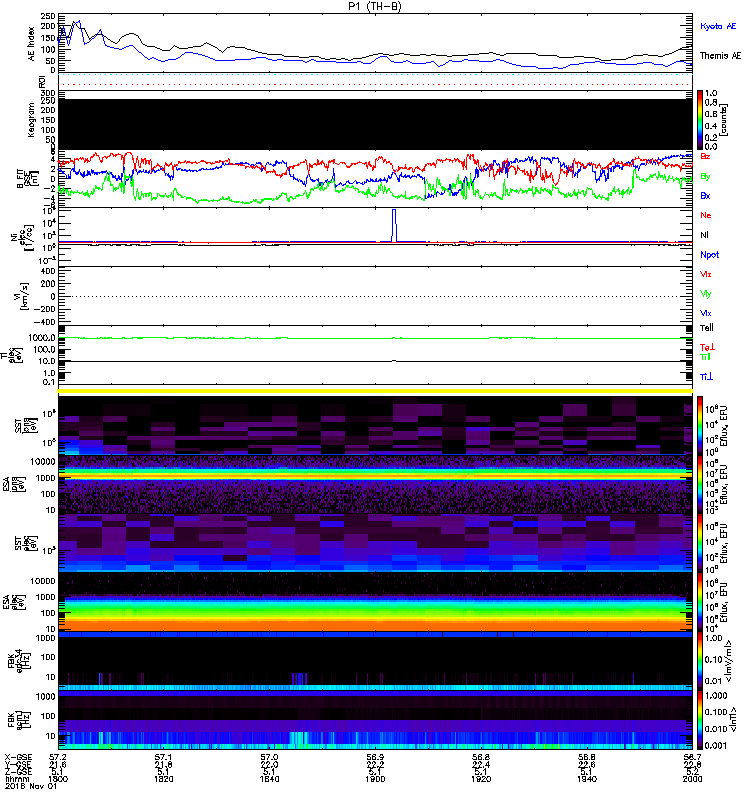750x800 pixels.
Task: Click the 2000 time tick label
Action: pos(692,779)
